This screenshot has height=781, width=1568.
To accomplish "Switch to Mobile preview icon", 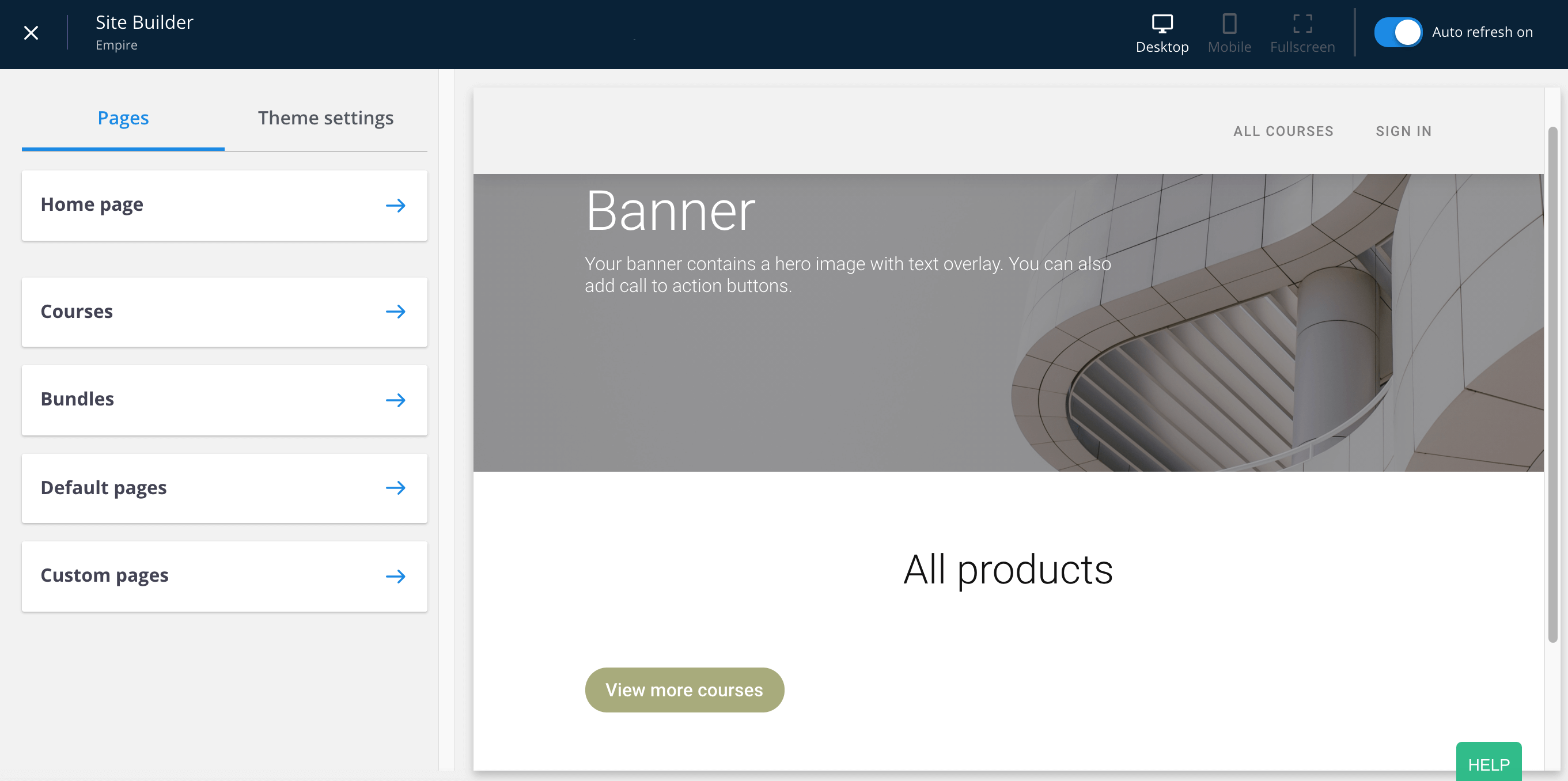I will (x=1229, y=24).
